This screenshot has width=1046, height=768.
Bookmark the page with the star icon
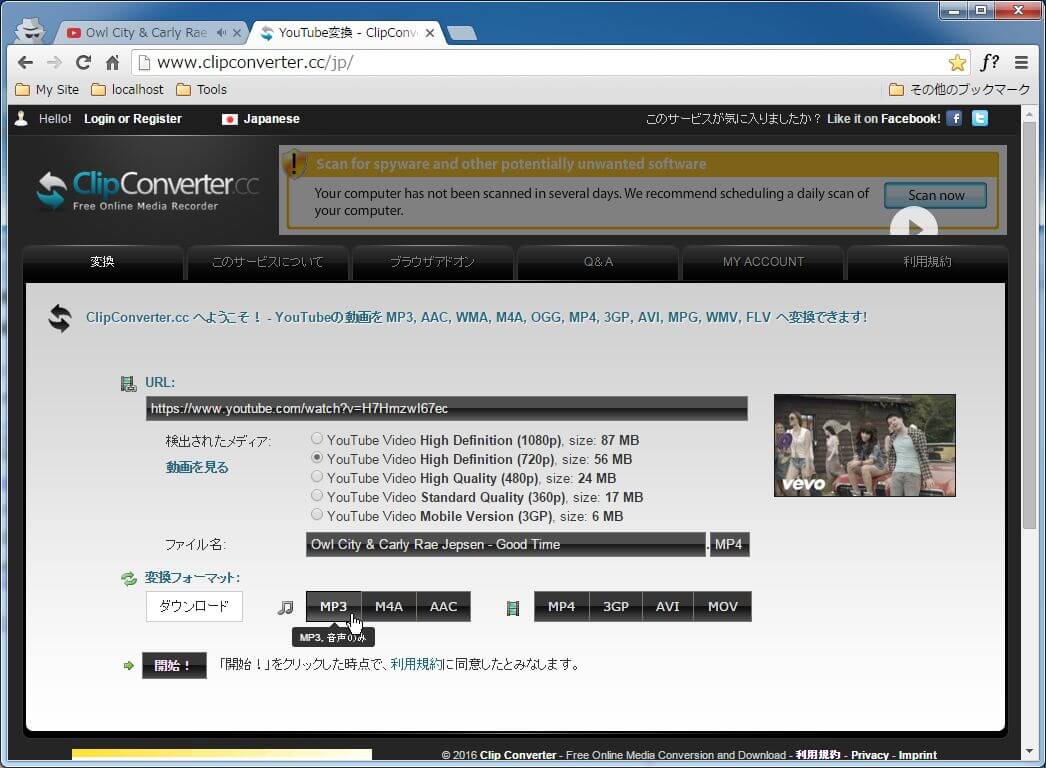click(957, 63)
